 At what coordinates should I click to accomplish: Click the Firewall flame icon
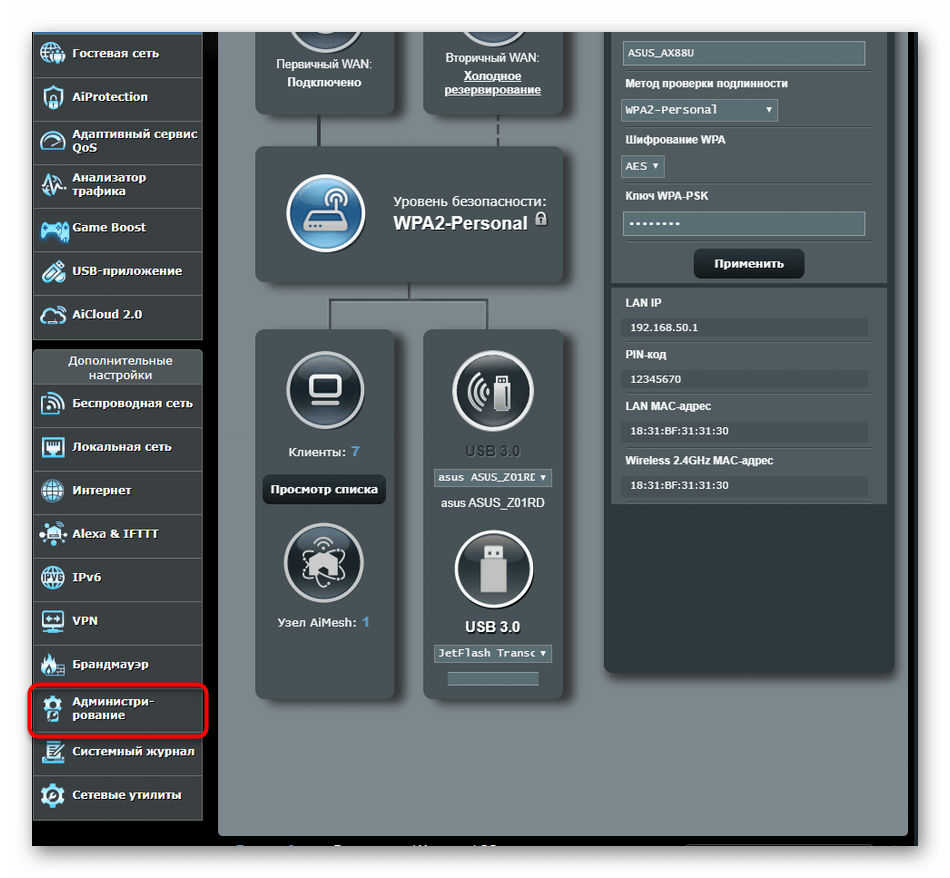pyautogui.click(x=53, y=665)
